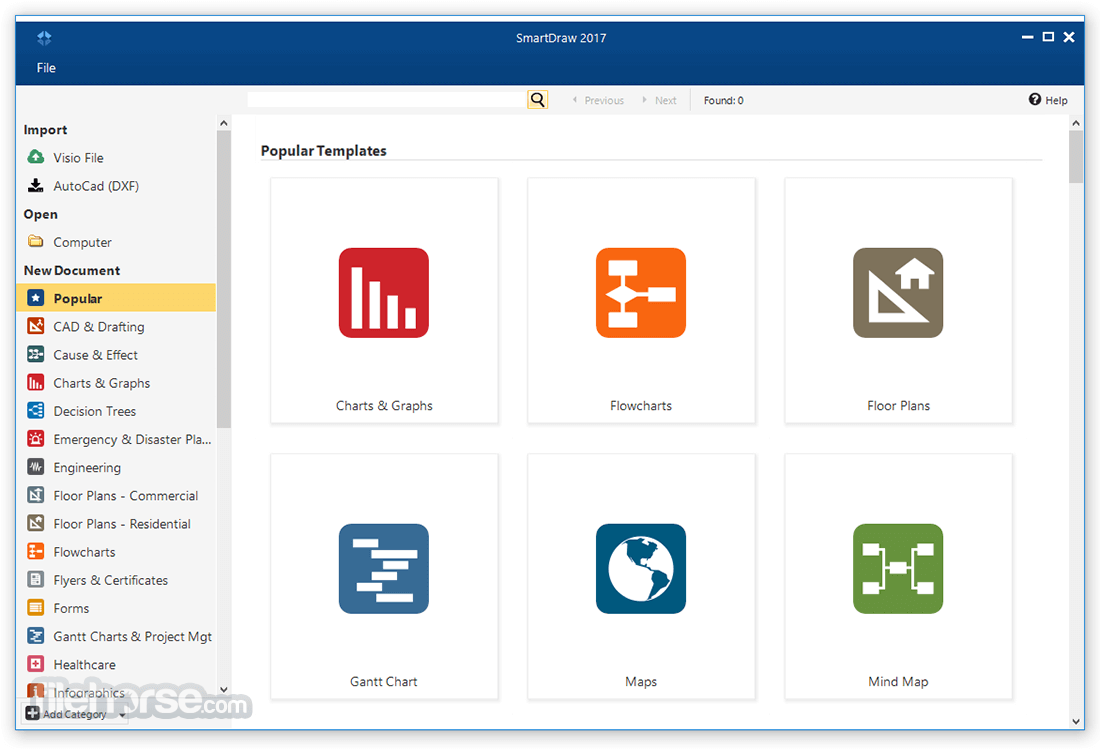Click templates pane scroll down arrow
This screenshot has width=1100, height=749.
(1076, 721)
